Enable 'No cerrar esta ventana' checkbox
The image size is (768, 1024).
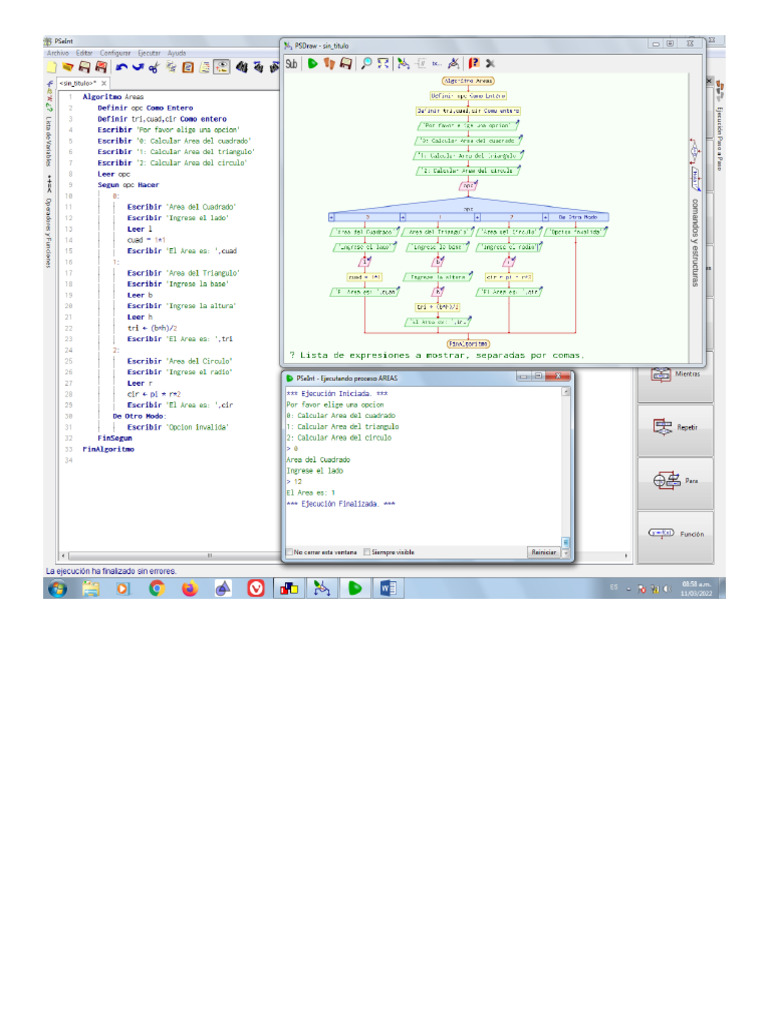tap(290, 552)
